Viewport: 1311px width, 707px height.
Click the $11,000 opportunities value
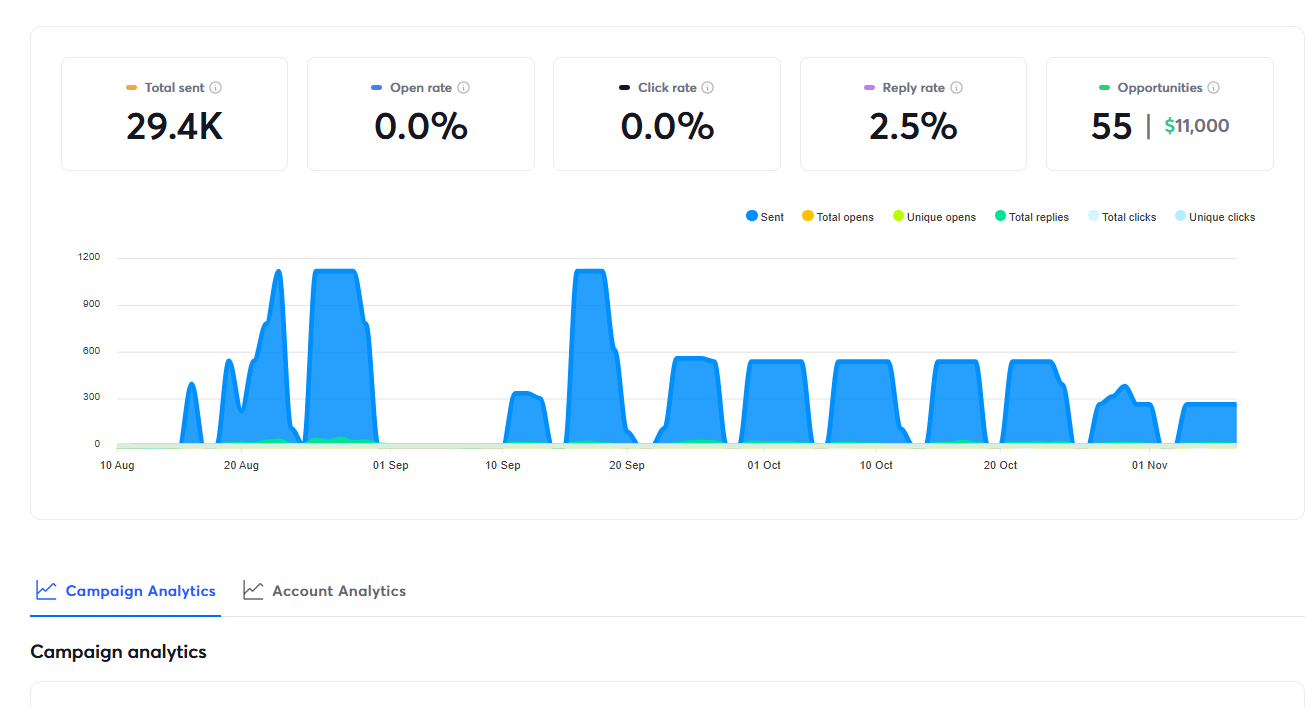(x=1197, y=126)
